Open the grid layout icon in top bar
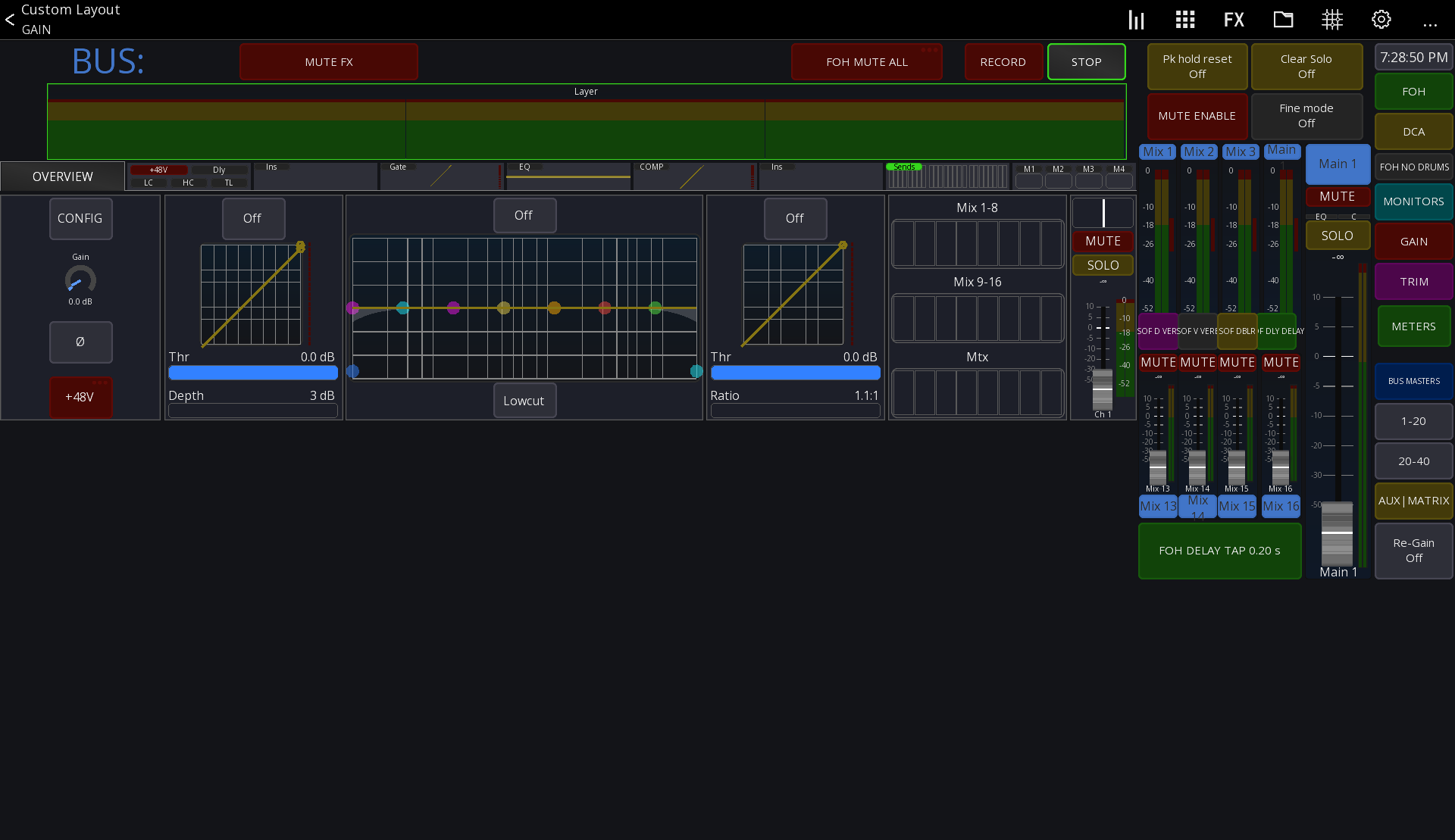The width and height of the screenshot is (1455, 840). pos(1185,20)
